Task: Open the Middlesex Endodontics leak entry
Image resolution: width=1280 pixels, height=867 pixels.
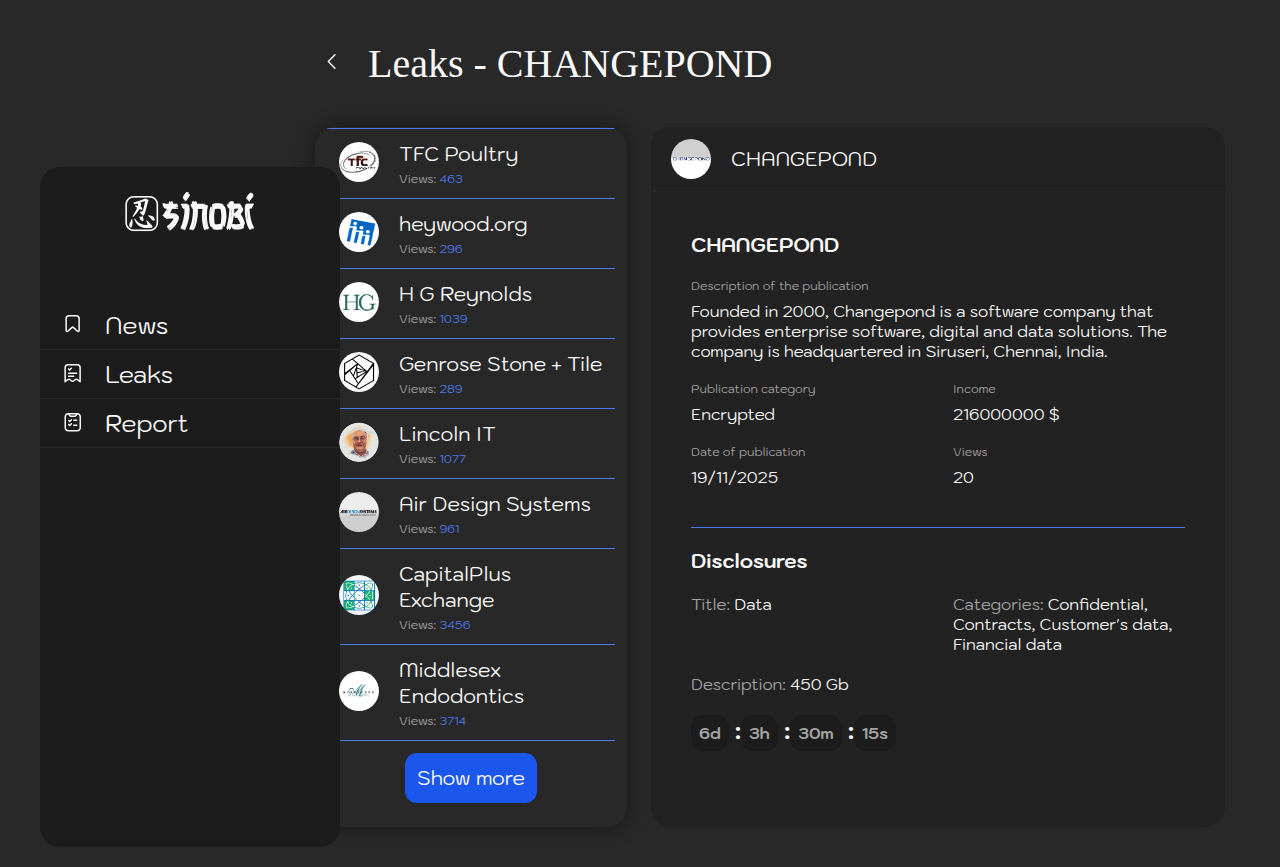Action: 461,683
